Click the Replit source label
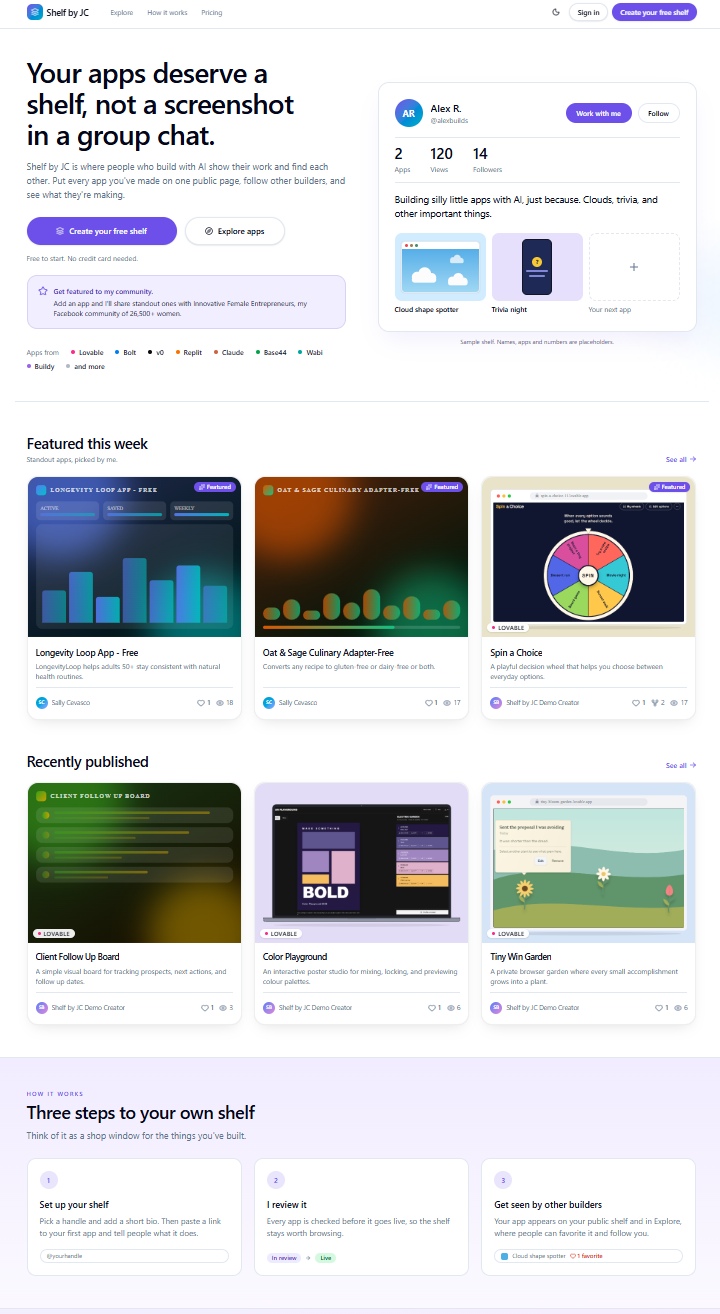The height and width of the screenshot is (1314, 720). [x=189, y=352]
